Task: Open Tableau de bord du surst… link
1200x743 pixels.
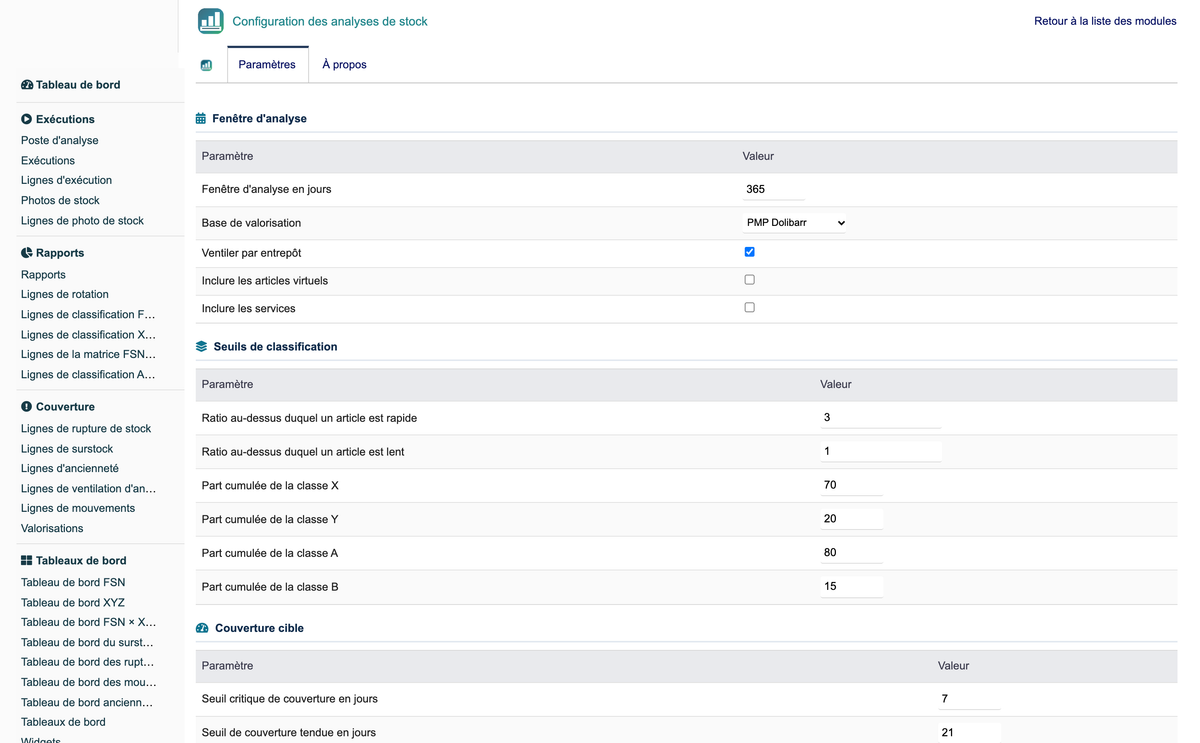Action: click(87, 643)
